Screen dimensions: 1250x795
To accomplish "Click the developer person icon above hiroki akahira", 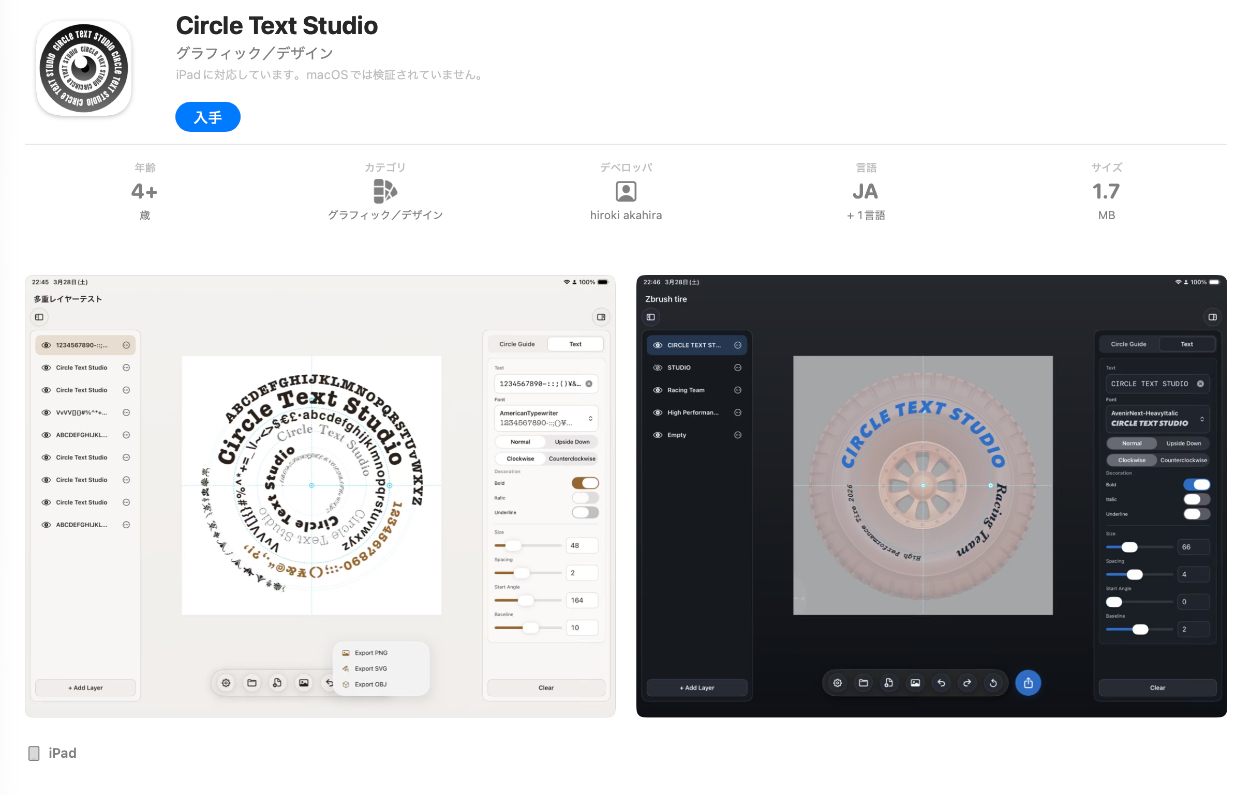I will point(625,191).
